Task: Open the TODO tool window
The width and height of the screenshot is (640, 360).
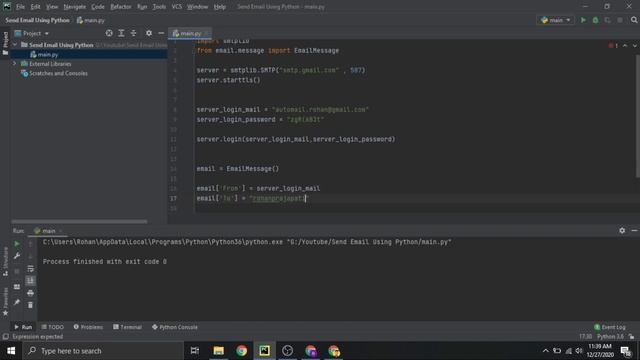Action: coord(53,327)
